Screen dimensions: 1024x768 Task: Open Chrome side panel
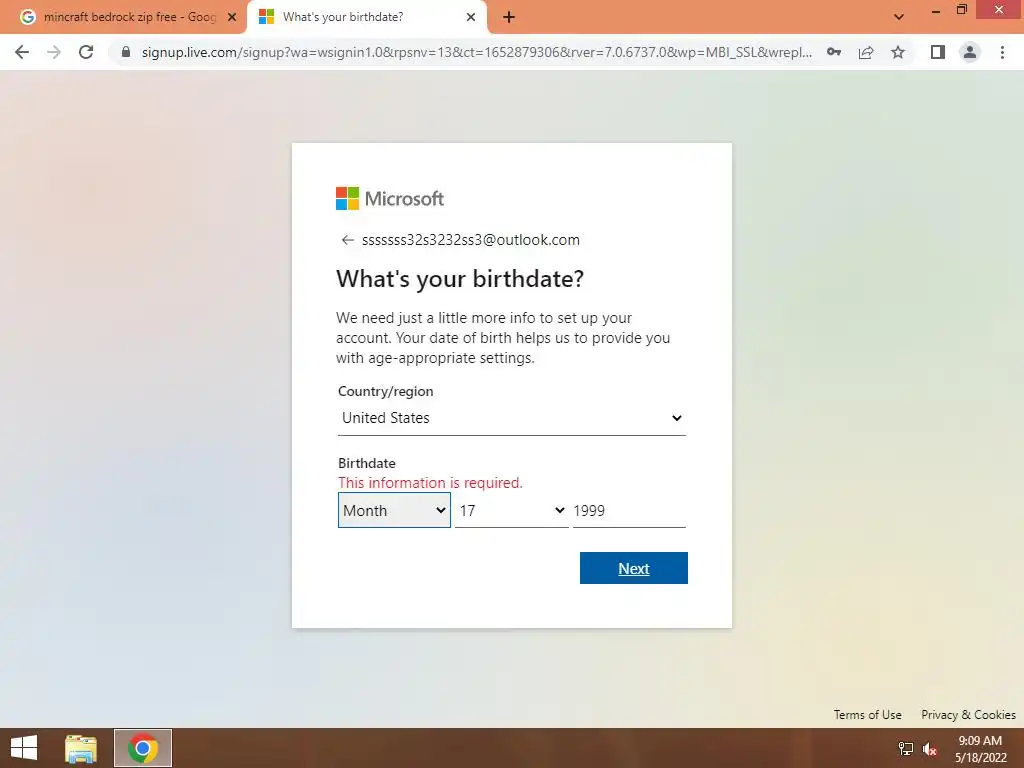tap(938, 52)
